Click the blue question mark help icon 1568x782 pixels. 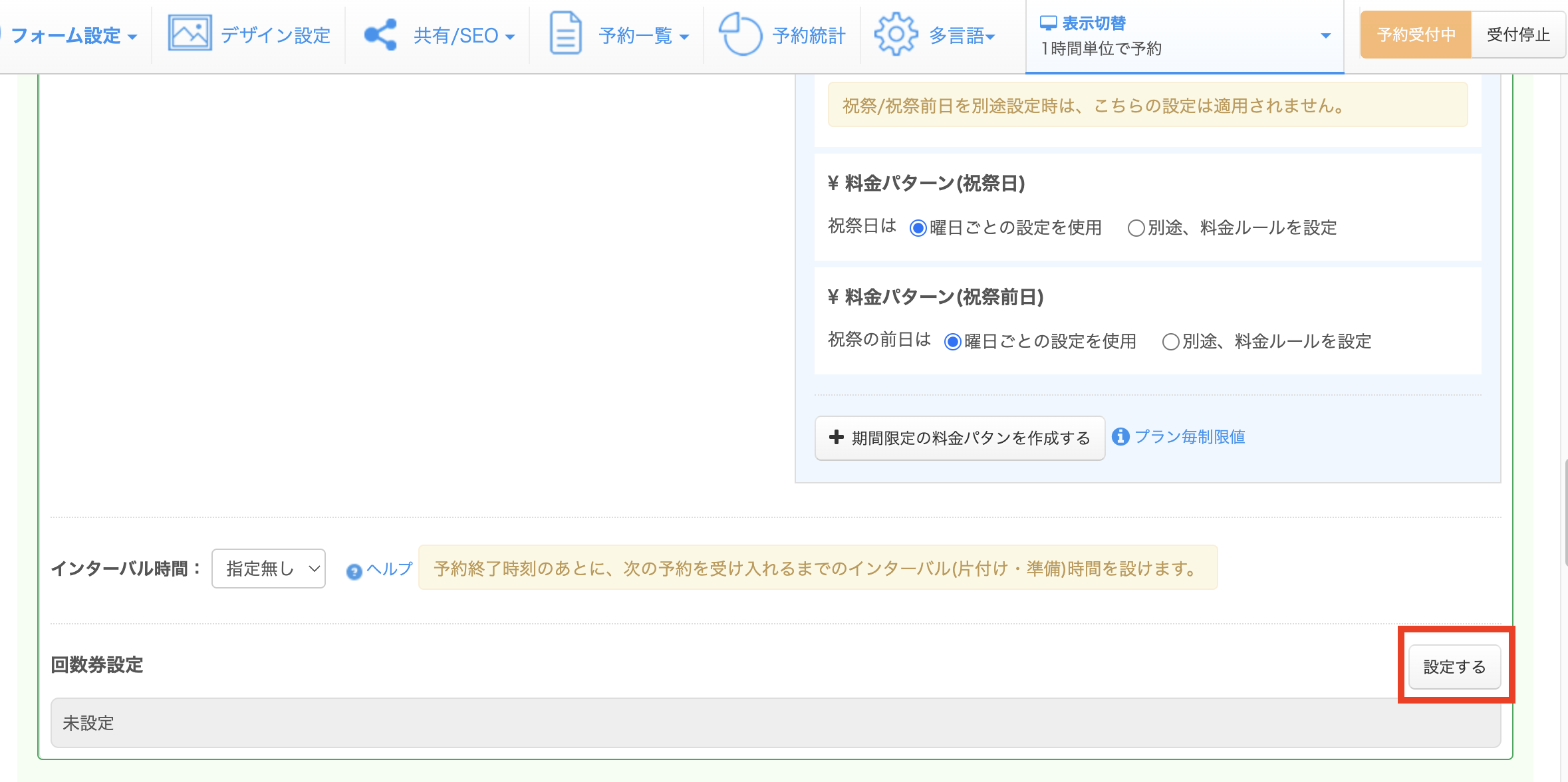coord(354,571)
